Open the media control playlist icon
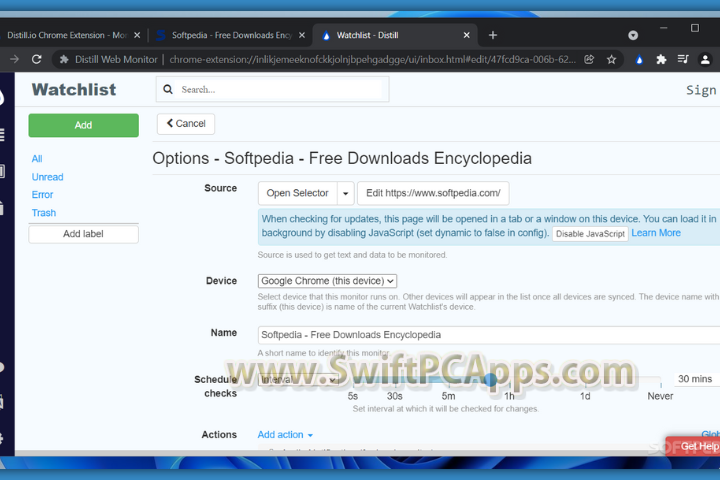The width and height of the screenshot is (720, 480). coord(683,59)
